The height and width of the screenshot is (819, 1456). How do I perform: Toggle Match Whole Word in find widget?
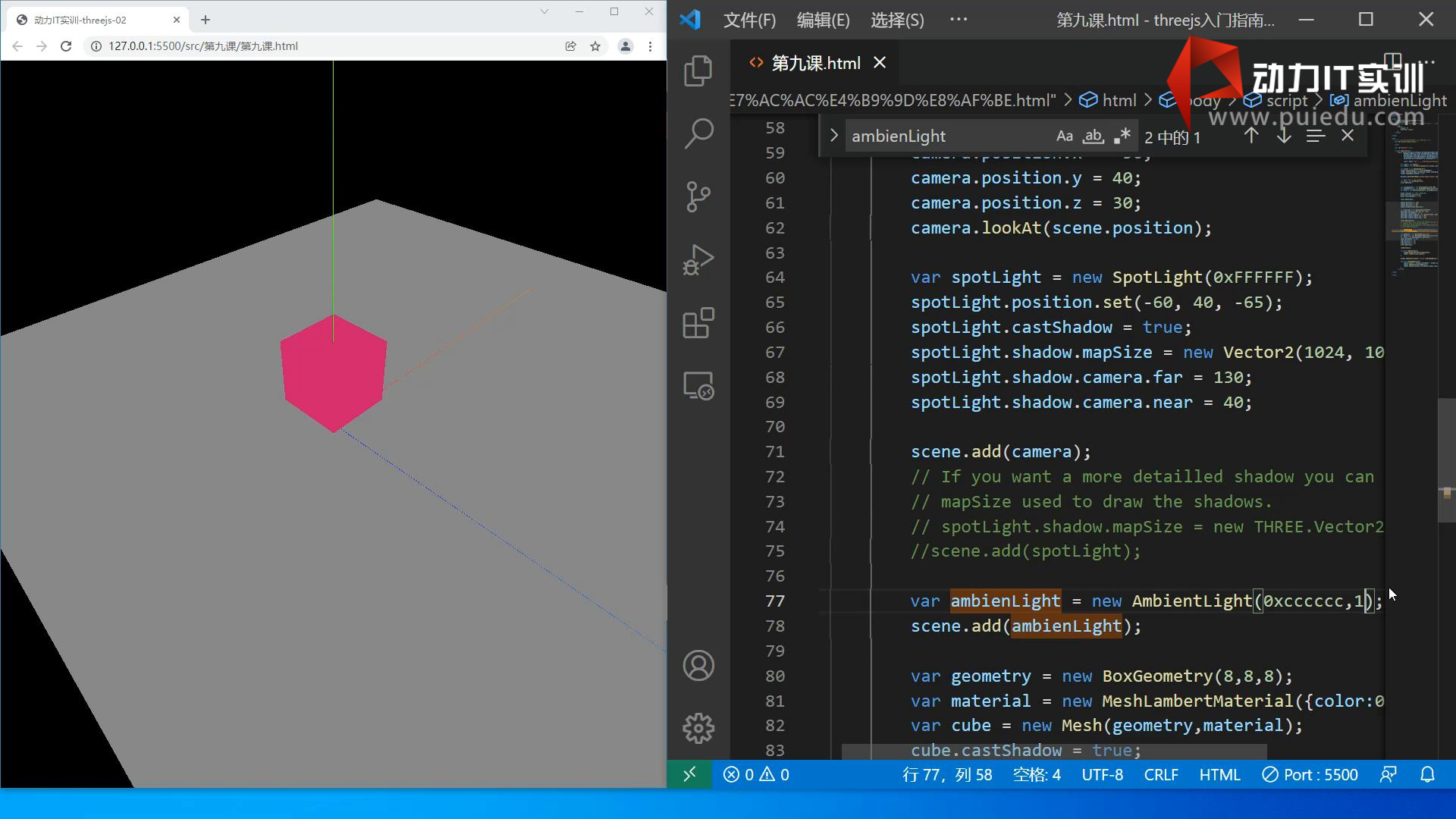tap(1093, 136)
